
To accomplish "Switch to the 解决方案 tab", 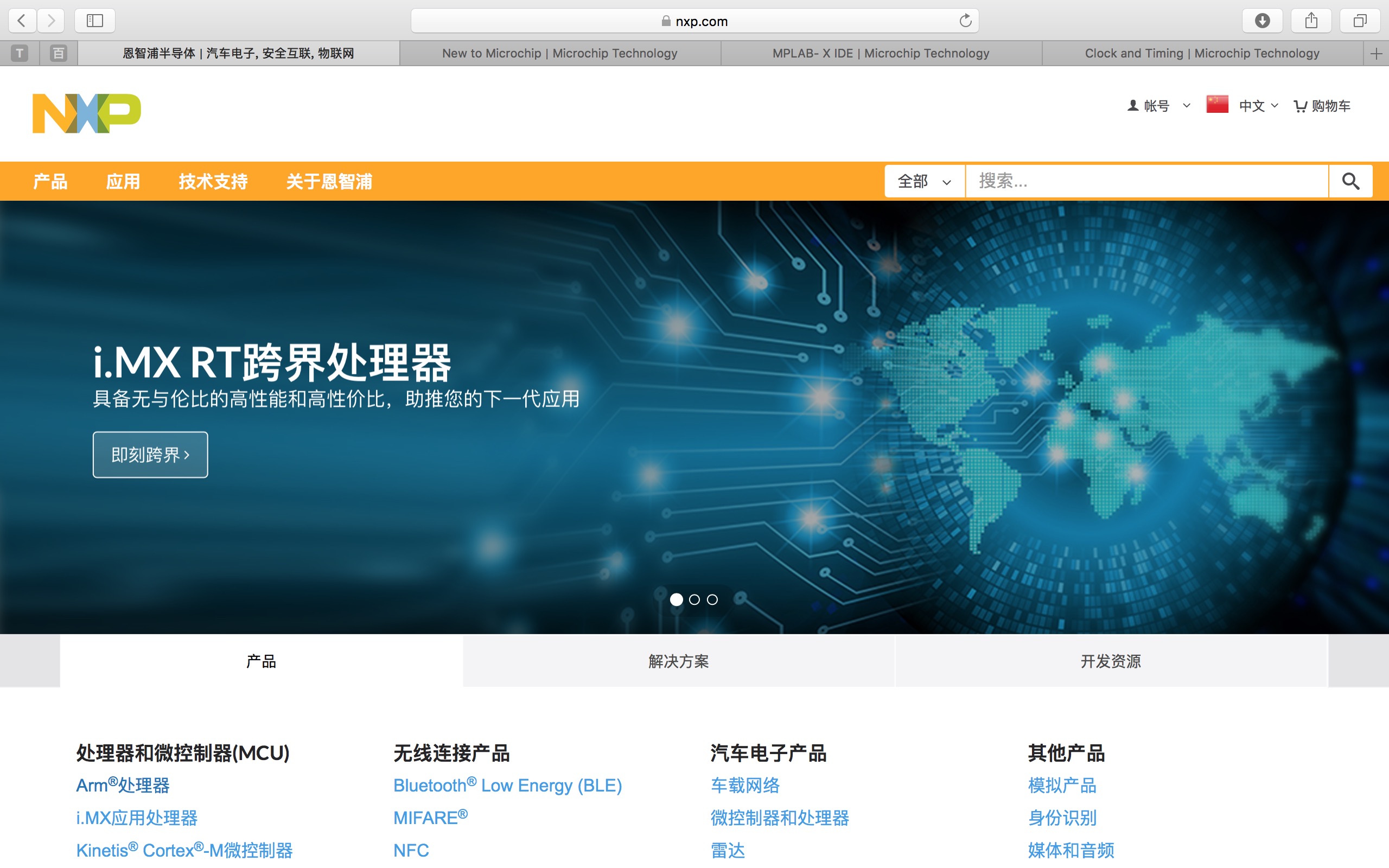I will click(x=678, y=661).
